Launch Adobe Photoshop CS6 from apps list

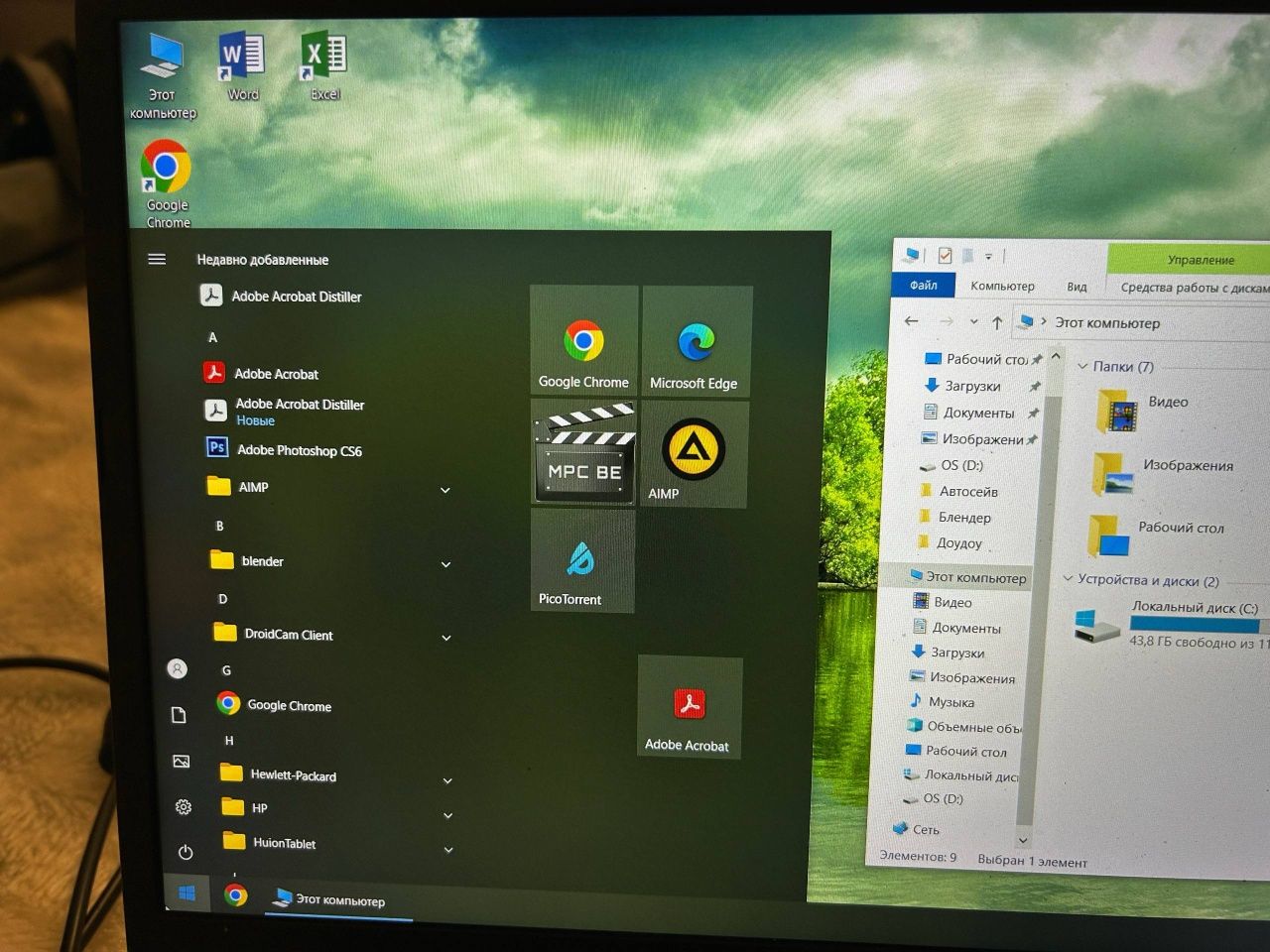[x=284, y=449]
